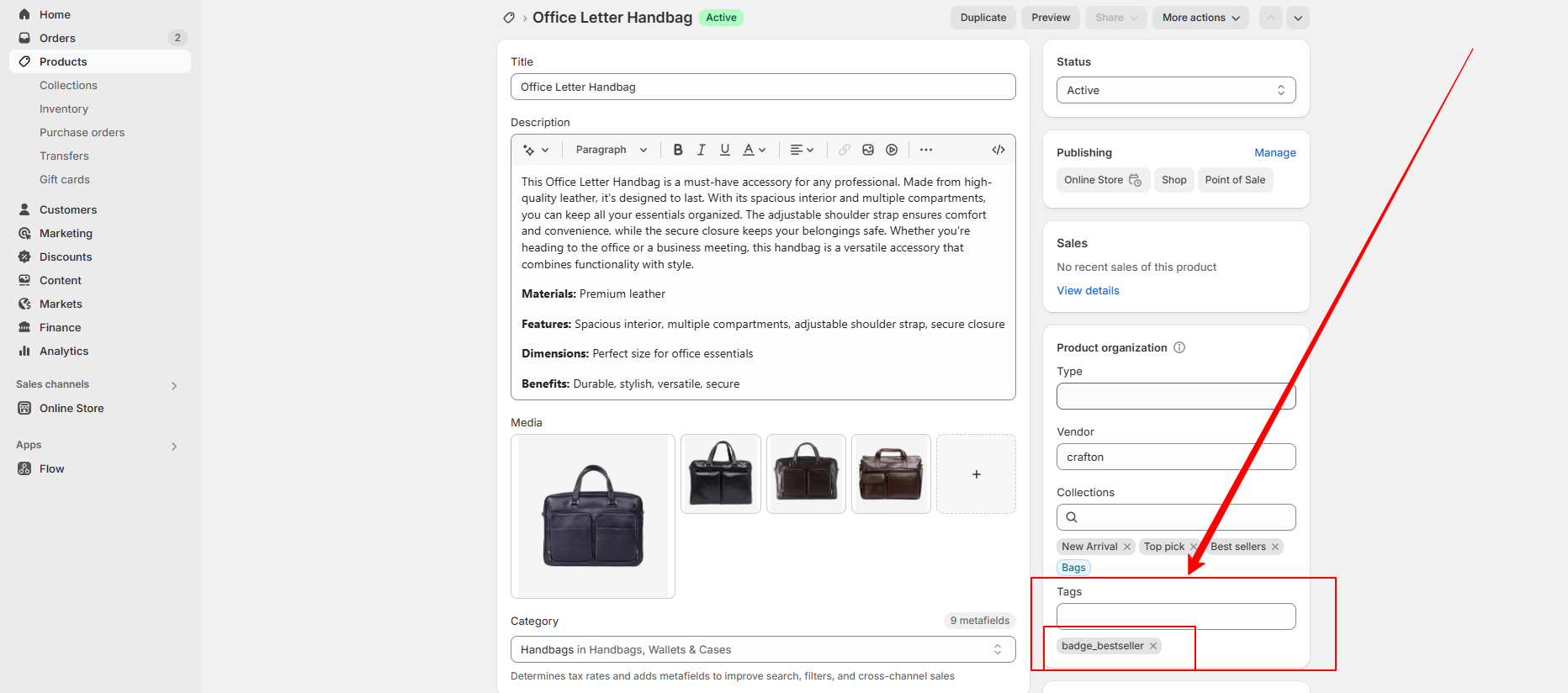Image resolution: width=1568 pixels, height=693 pixels.
Task: Open the Status Active dropdown
Action: point(1176,90)
